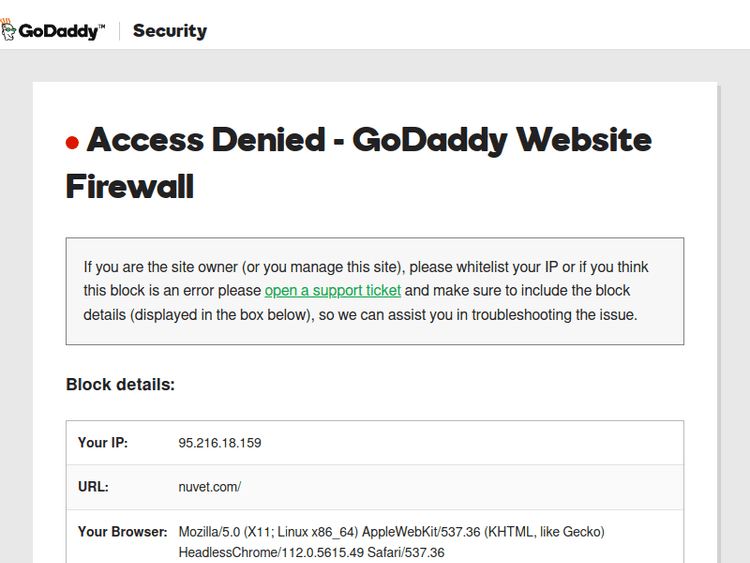
Task: Click the Your IP label
Action: 103,443
